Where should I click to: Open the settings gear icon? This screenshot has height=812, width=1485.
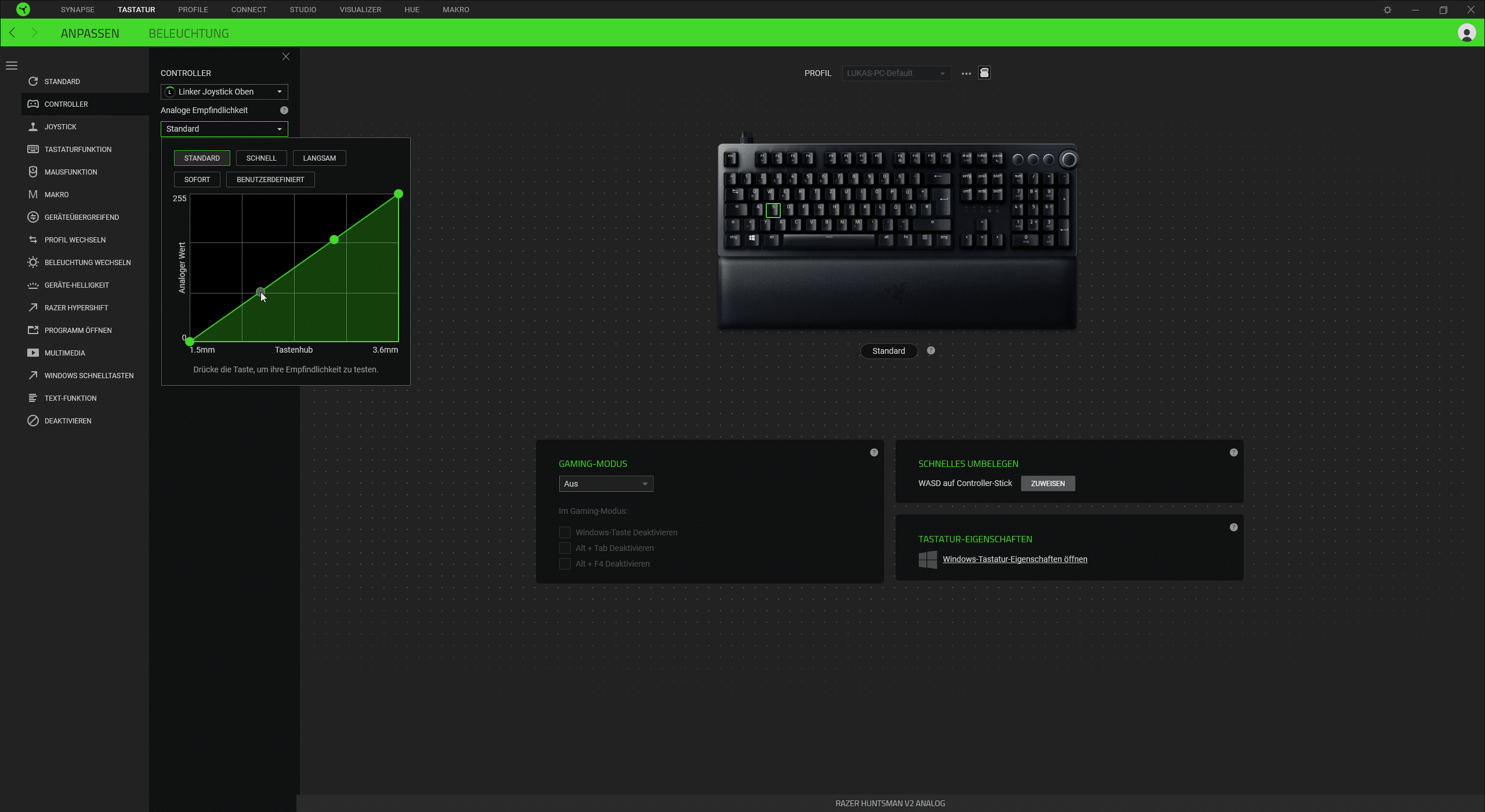pyautogui.click(x=1388, y=10)
